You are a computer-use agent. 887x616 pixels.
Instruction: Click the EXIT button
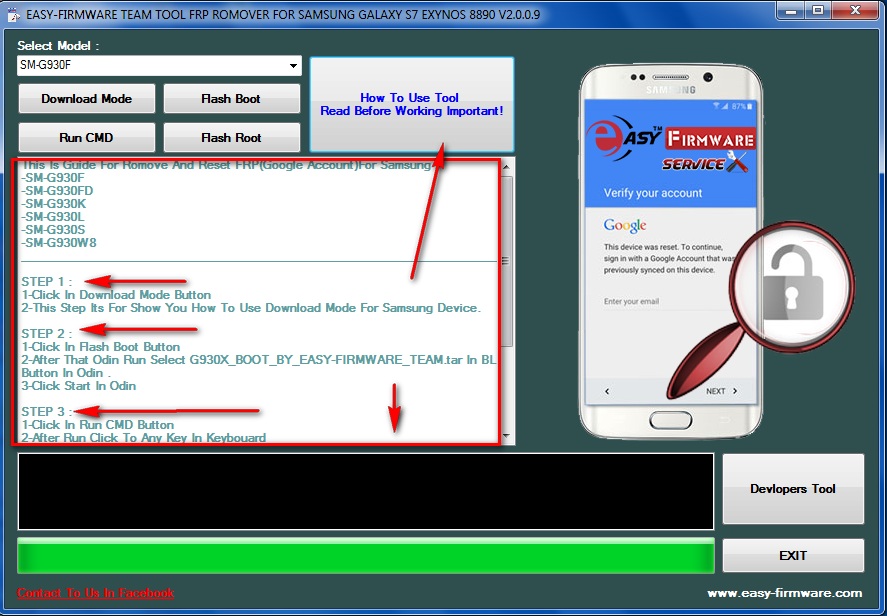[793, 555]
